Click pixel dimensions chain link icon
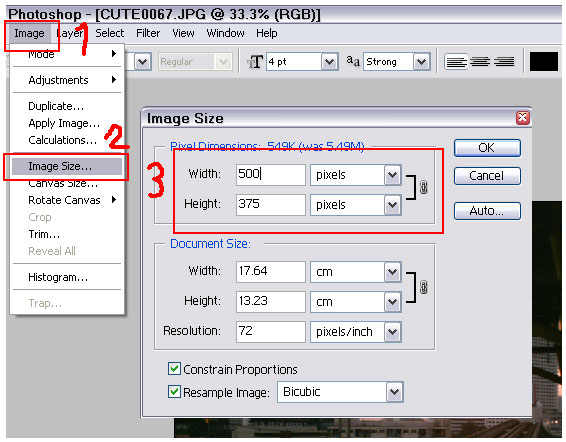 pyautogui.click(x=424, y=187)
